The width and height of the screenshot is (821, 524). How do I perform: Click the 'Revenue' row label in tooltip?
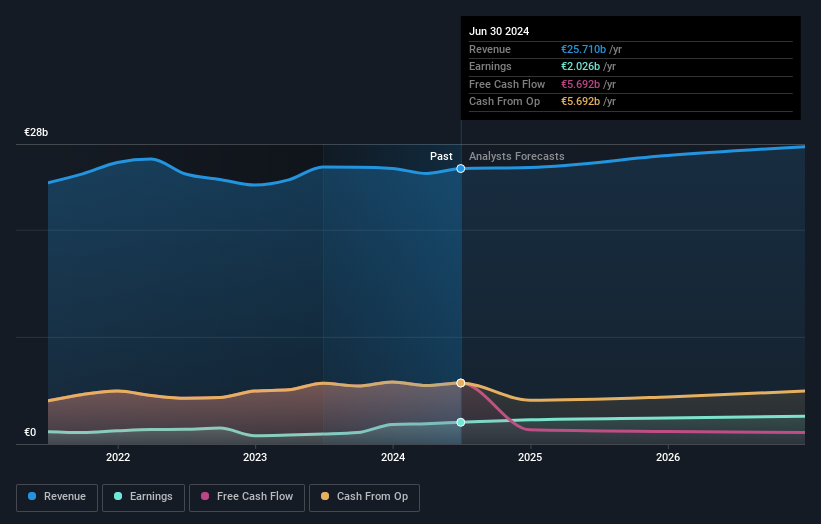tap(490, 49)
